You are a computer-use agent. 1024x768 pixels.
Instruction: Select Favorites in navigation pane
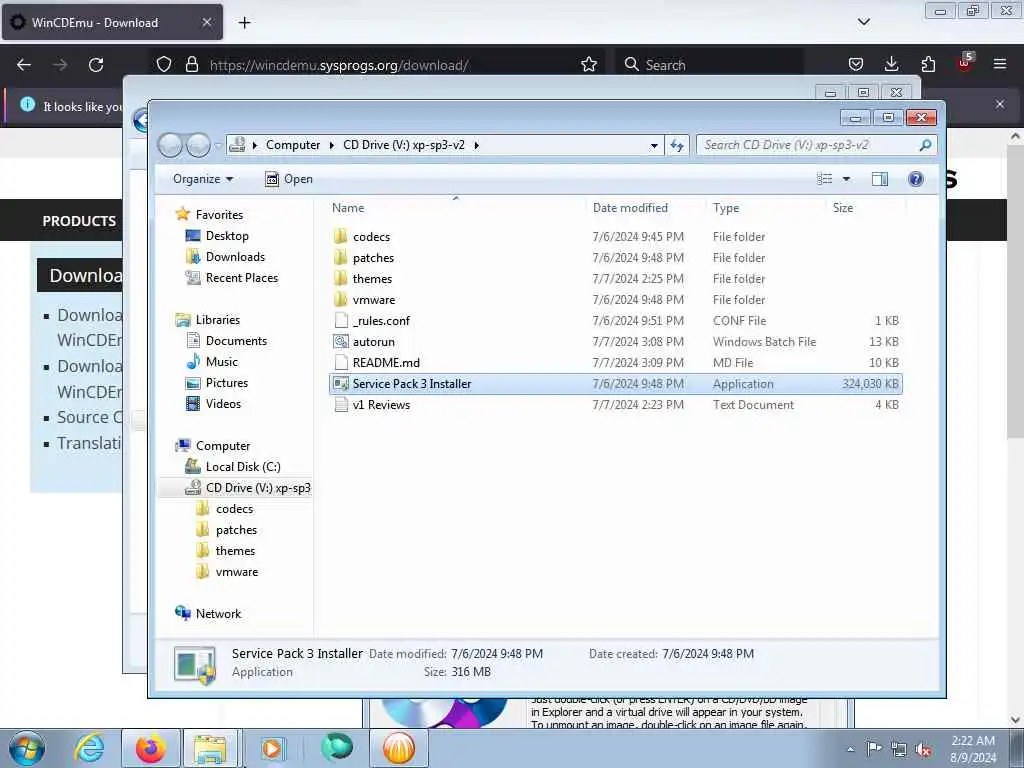pyautogui.click(x=219, y=215)
